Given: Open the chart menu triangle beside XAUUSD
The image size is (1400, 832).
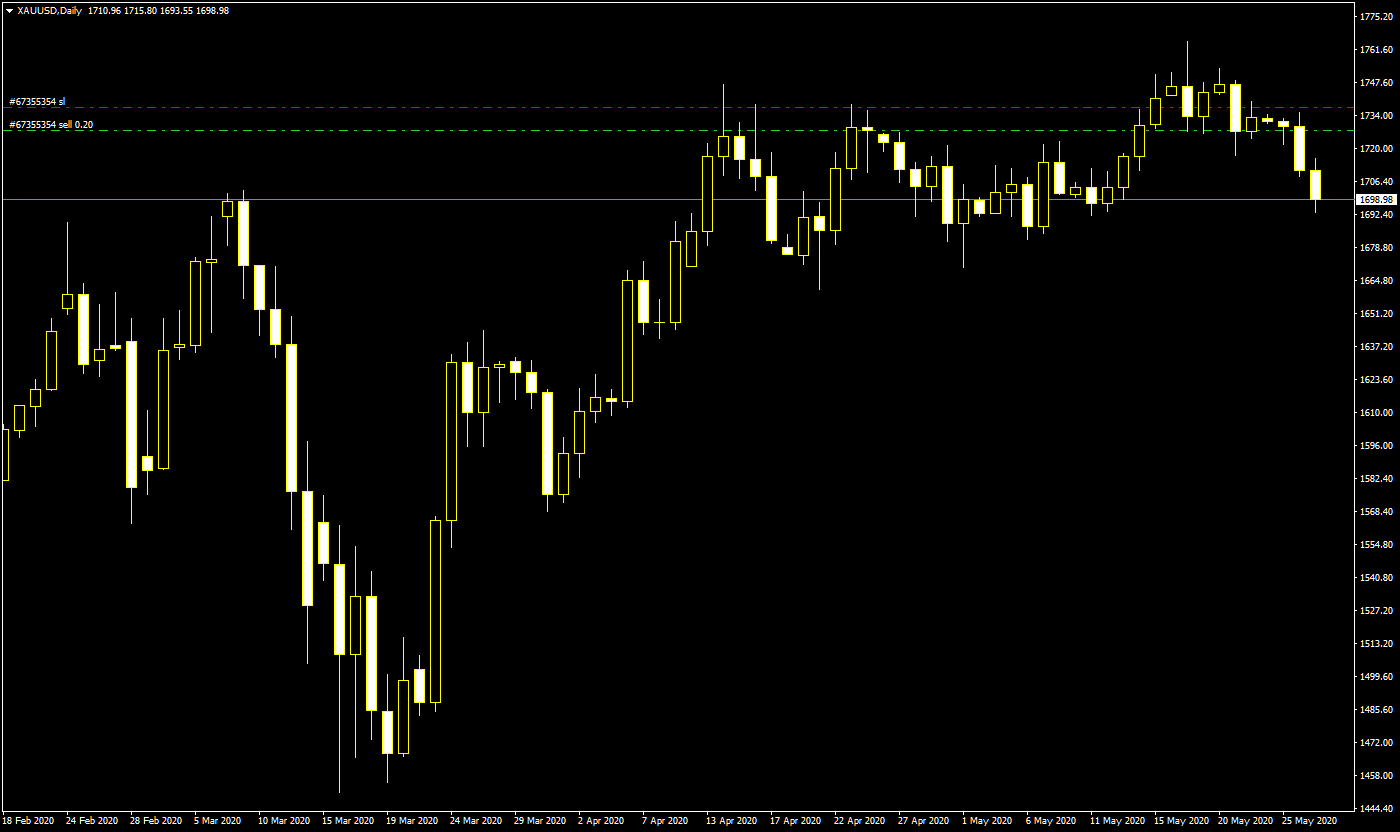Looking at the screenshot, I should (9, 11).
